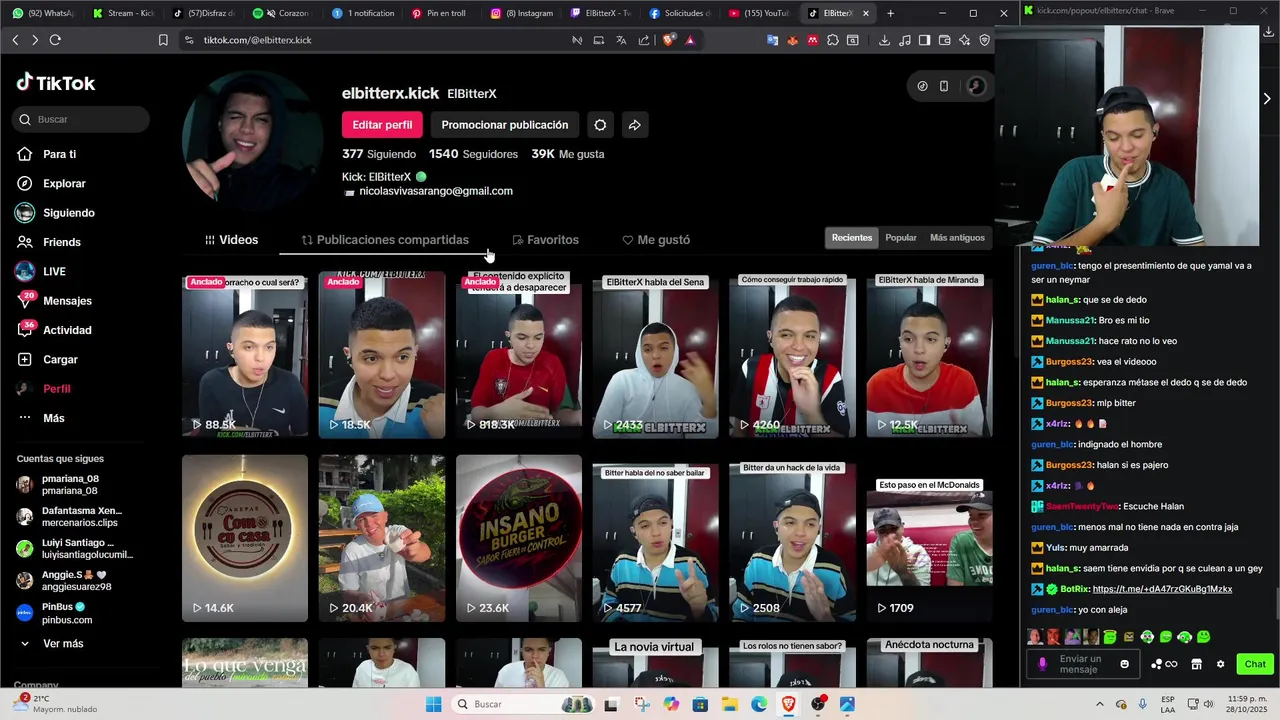The width and height of the screenshot is (1280, 720).
Task: Click the TikTok Buscar search field
Action: [x=82, y=120]
